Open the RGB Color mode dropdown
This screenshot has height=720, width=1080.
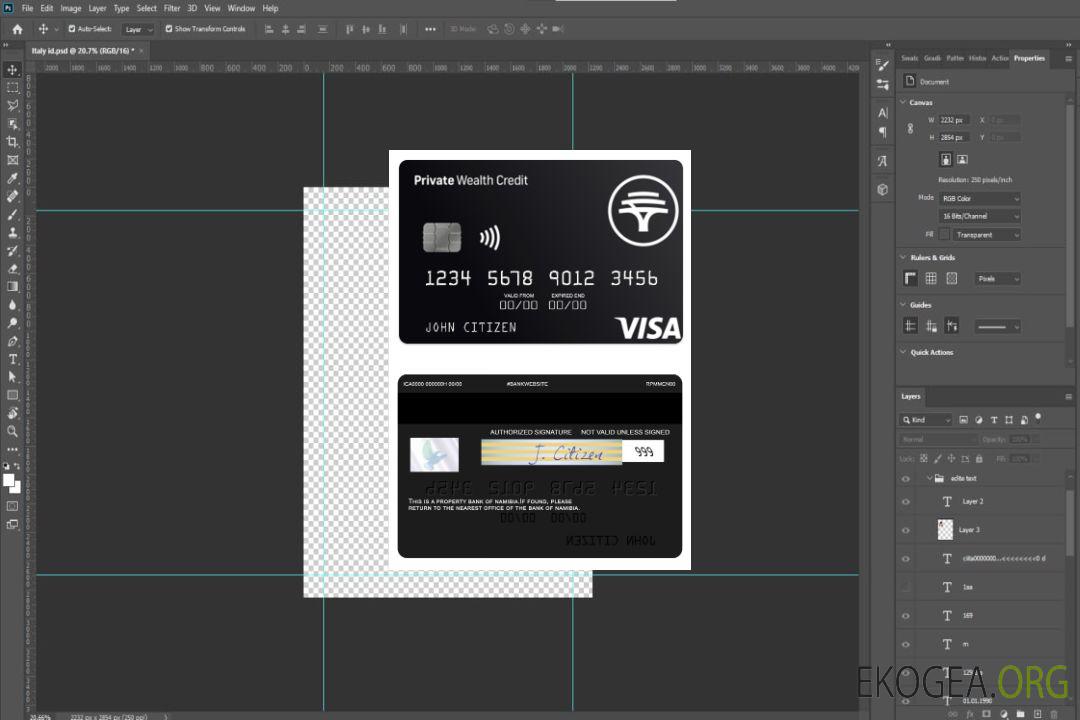click(x=980, y=198)
